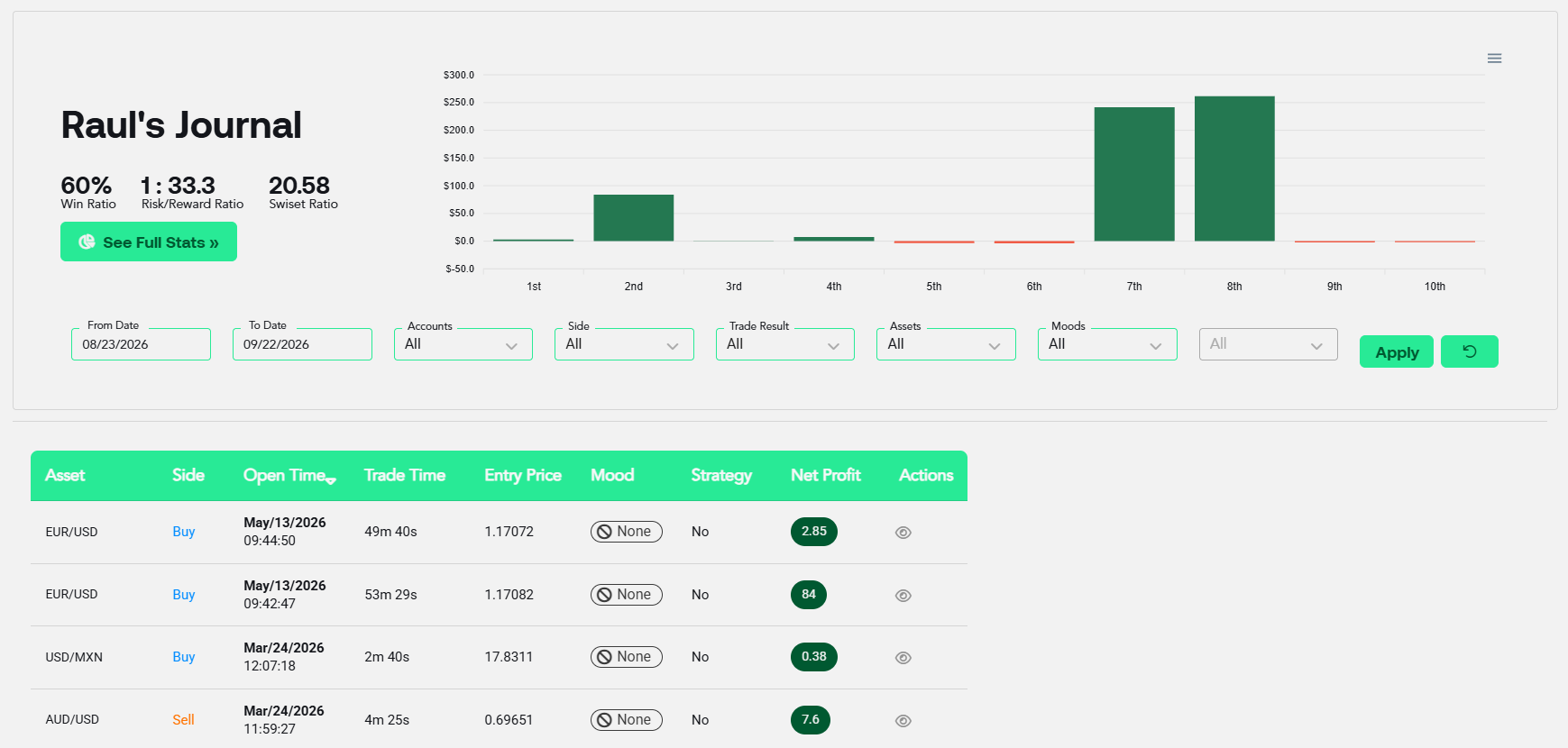
Task: View details eye icon for USD/MXN trade
Action: [x=903, y=658]
